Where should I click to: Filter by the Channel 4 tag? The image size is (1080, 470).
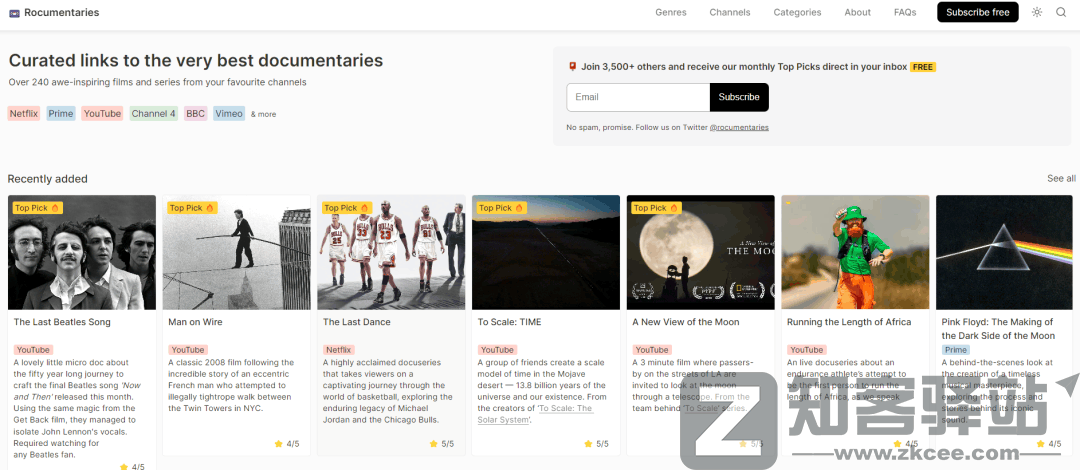[x=153, y=114]
